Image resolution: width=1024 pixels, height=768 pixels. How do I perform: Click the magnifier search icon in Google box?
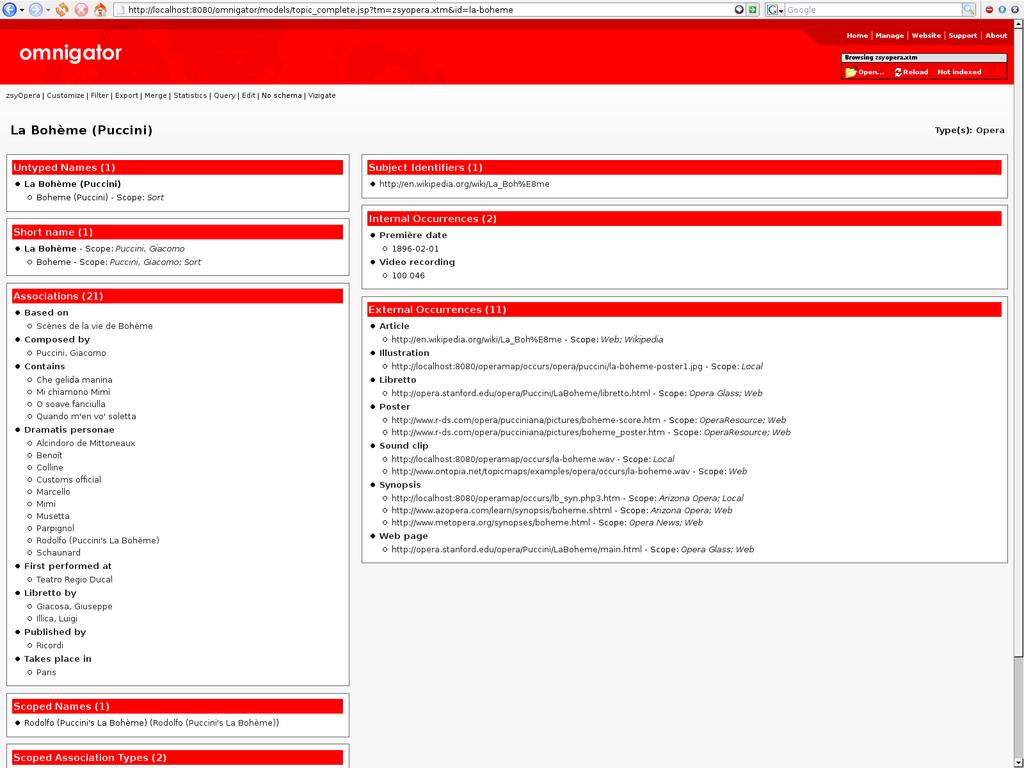tap(968, 10)
